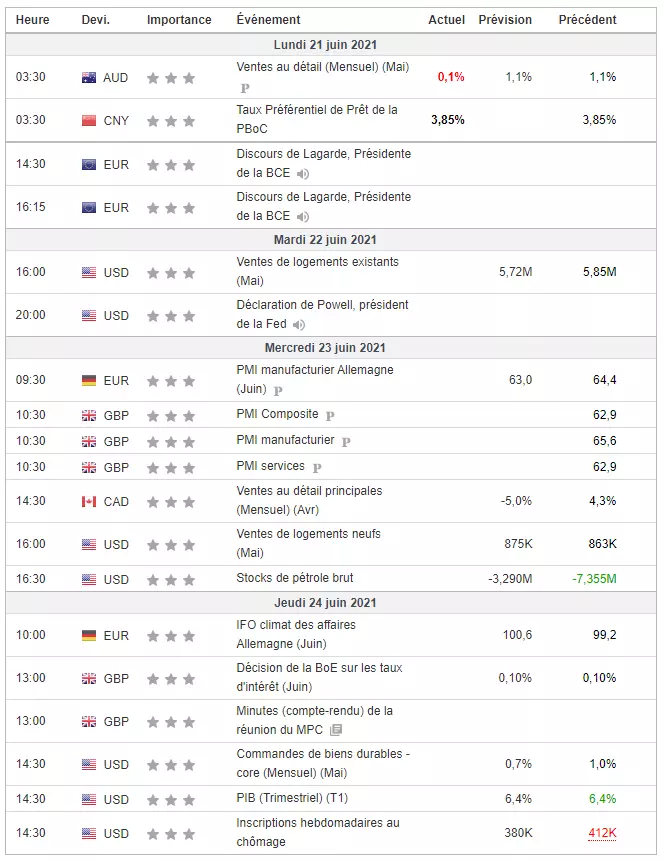Sort by the Heure column header
This screenshot has width=664, height=861.
point(32,20)
